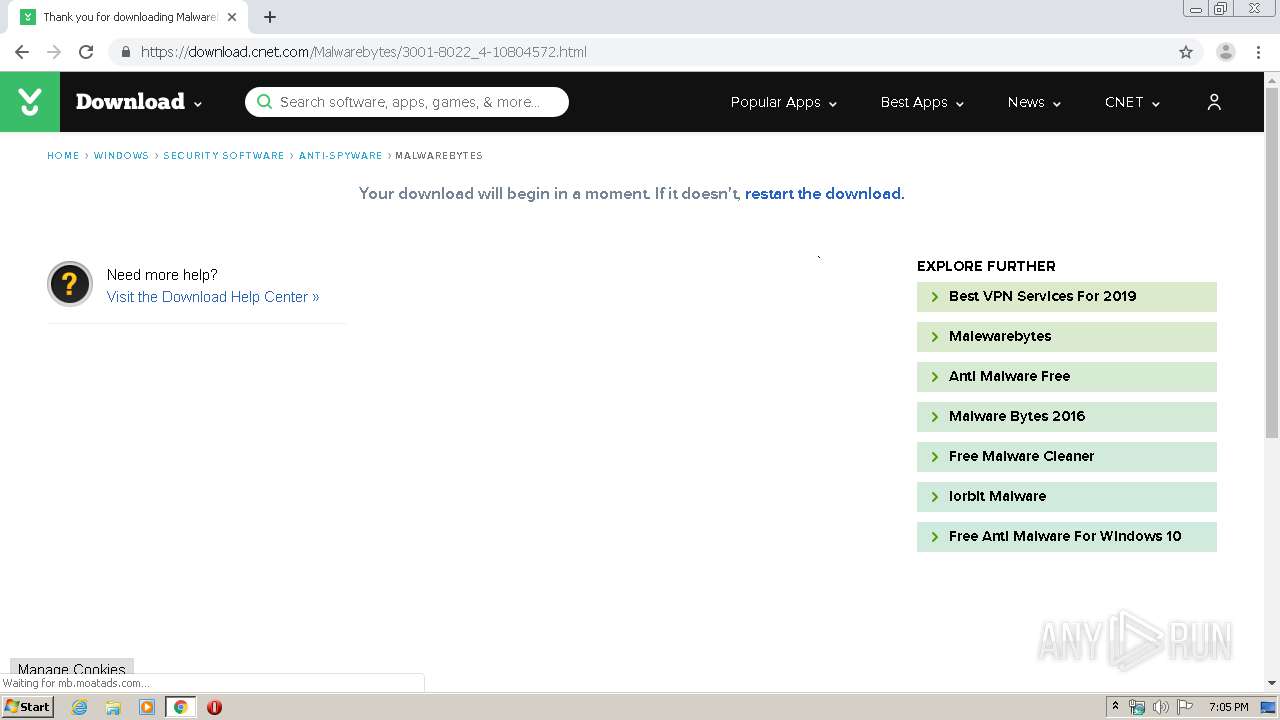Bookmark this page with the star icon

(x=1186, y=52)
